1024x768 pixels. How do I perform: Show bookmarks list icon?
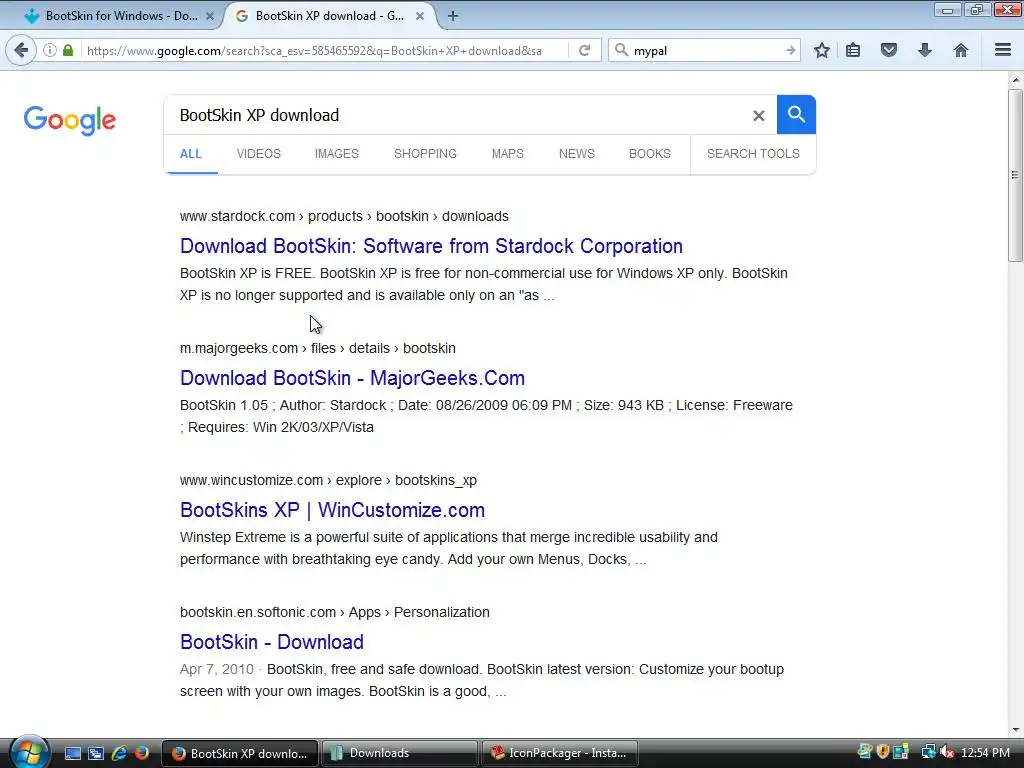pos(853,50)
